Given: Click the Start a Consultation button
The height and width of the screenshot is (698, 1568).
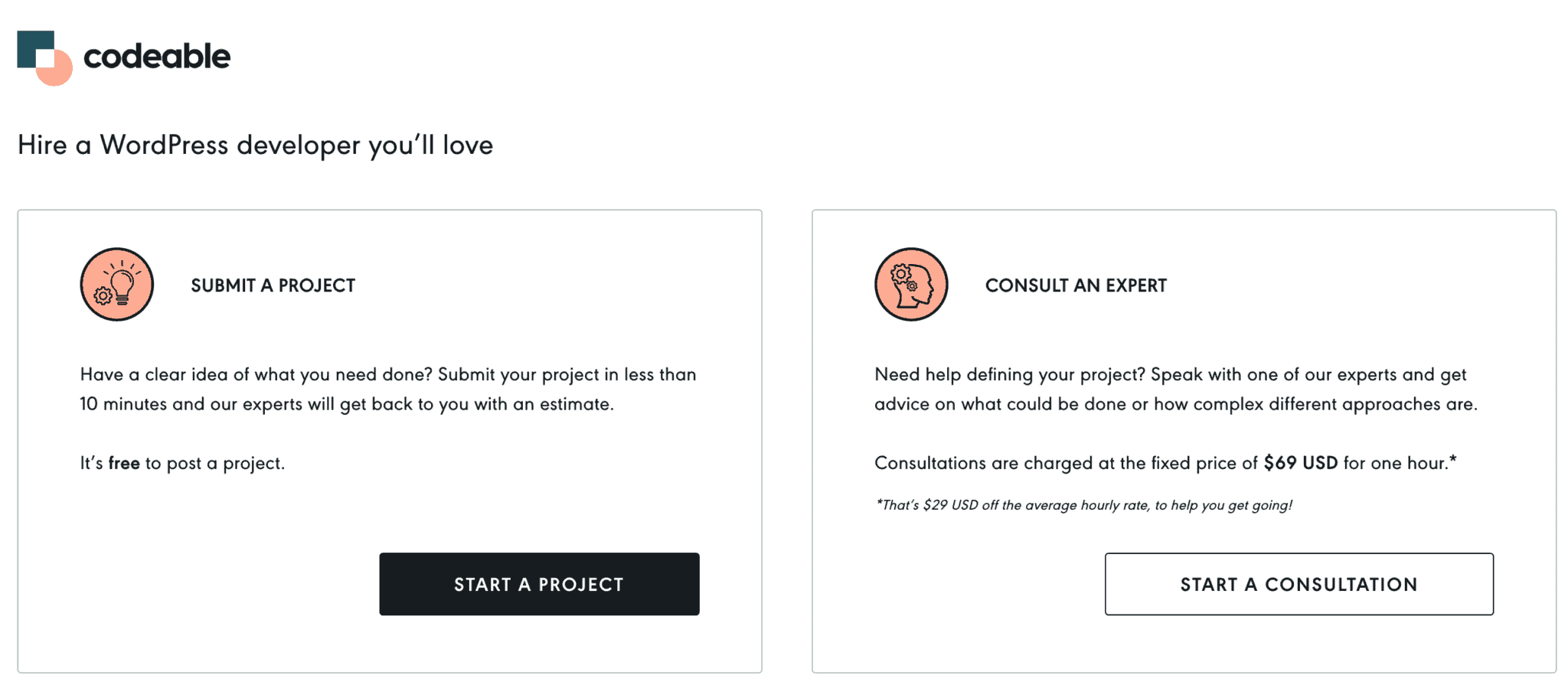Looking at the screenshot, I should (x=1298, y=584).
